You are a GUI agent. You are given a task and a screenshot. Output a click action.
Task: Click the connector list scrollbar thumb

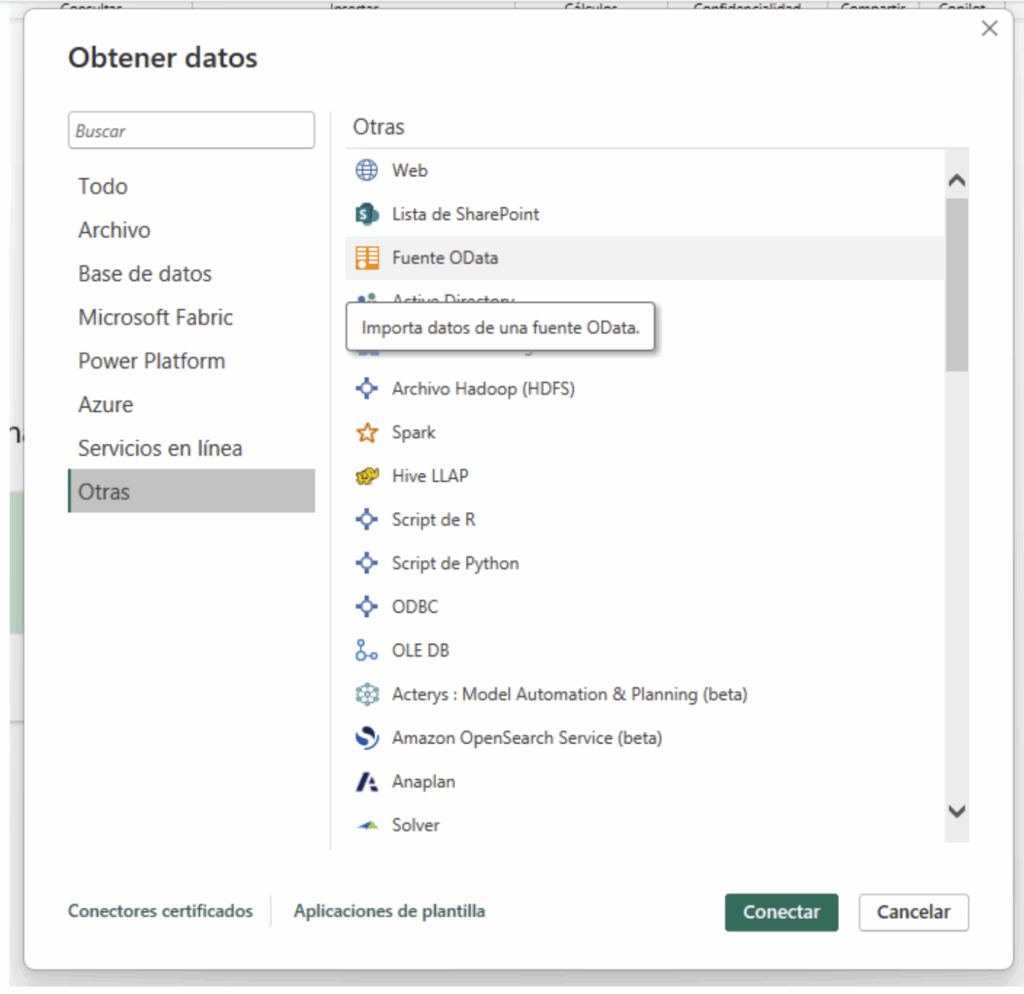click(956, 285)
